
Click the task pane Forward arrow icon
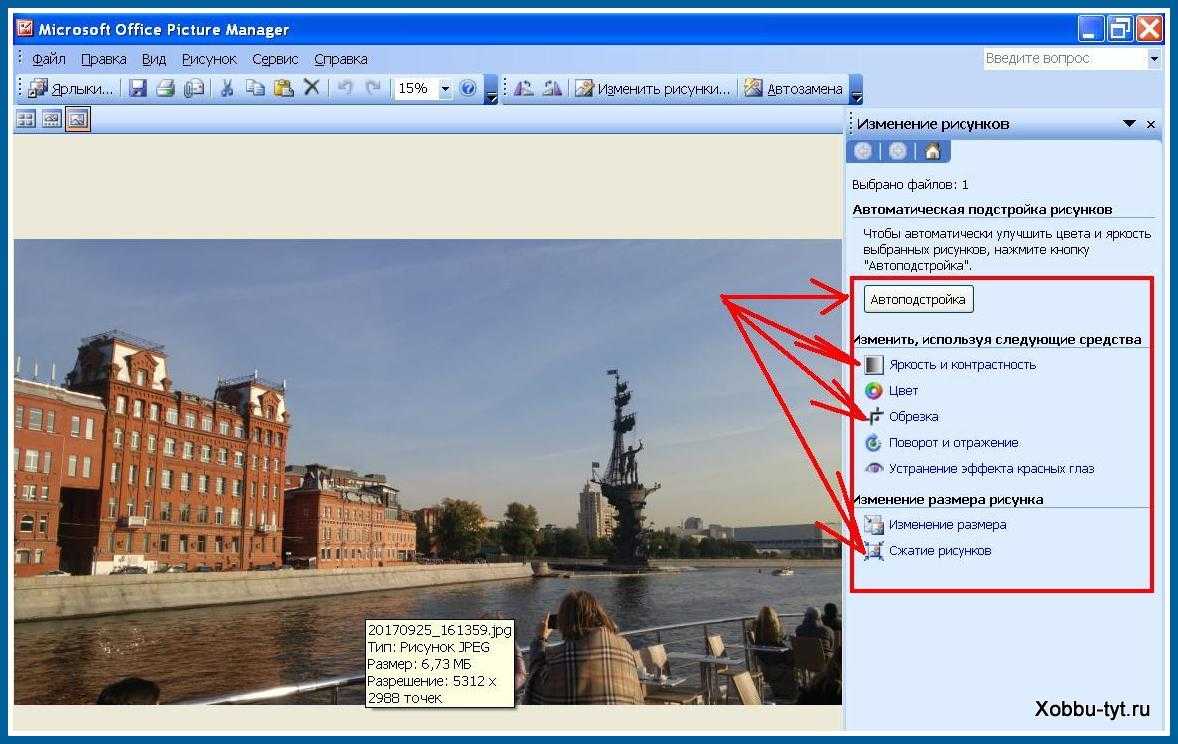897,151
